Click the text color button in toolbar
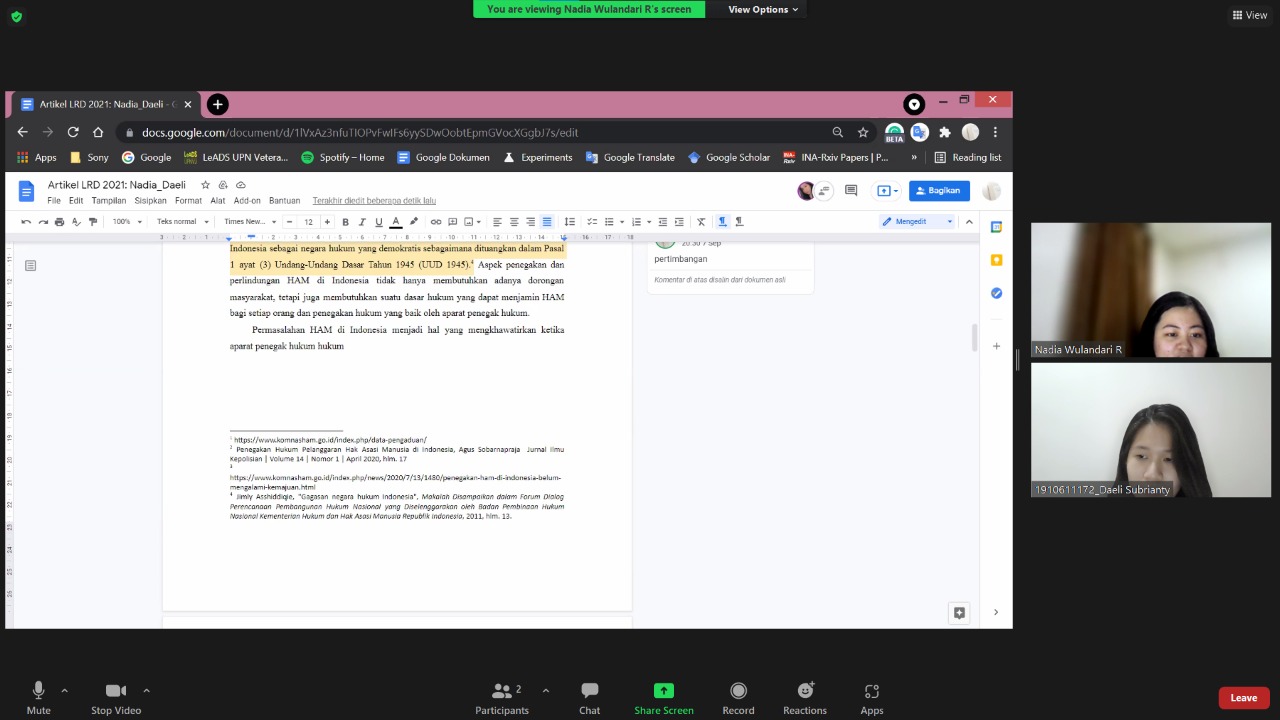1280x720 pixels. click(x=396, y=222)
